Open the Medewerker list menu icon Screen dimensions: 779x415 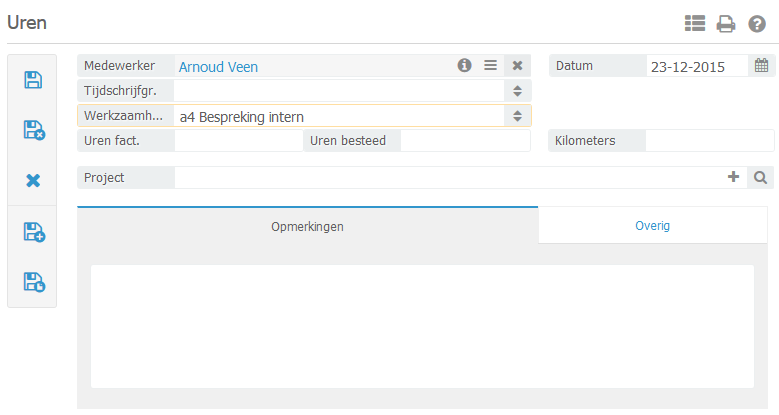[490, 66]
